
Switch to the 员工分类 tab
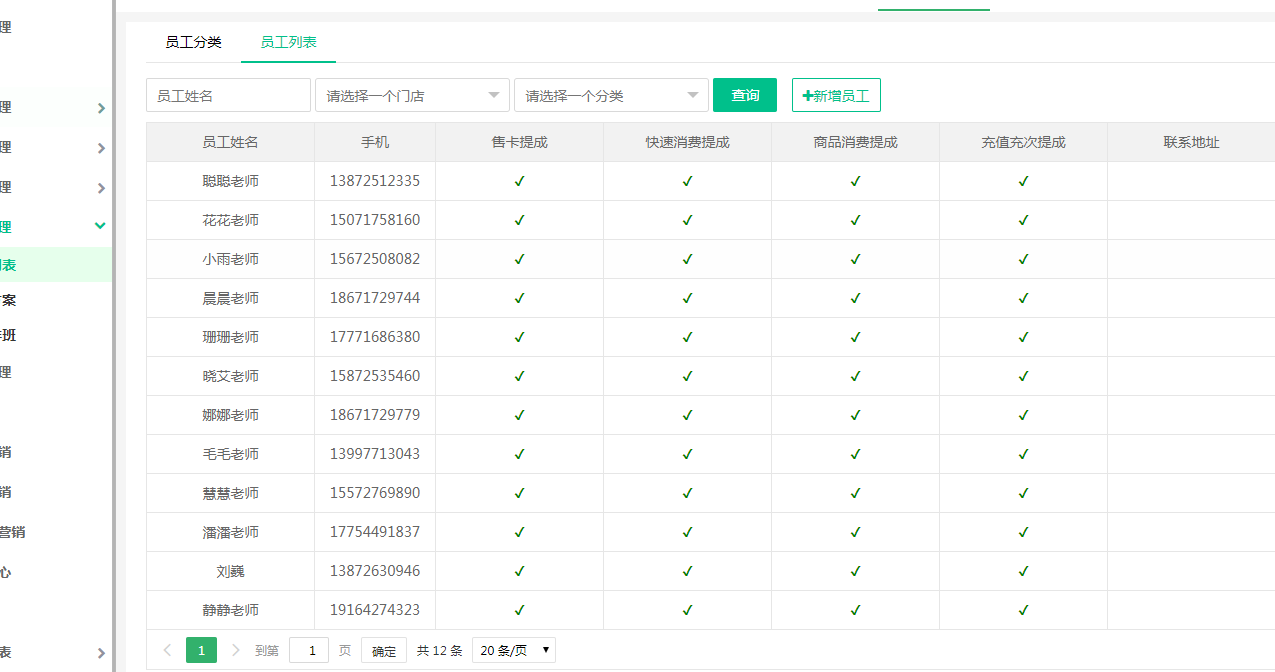click(193, 42)
